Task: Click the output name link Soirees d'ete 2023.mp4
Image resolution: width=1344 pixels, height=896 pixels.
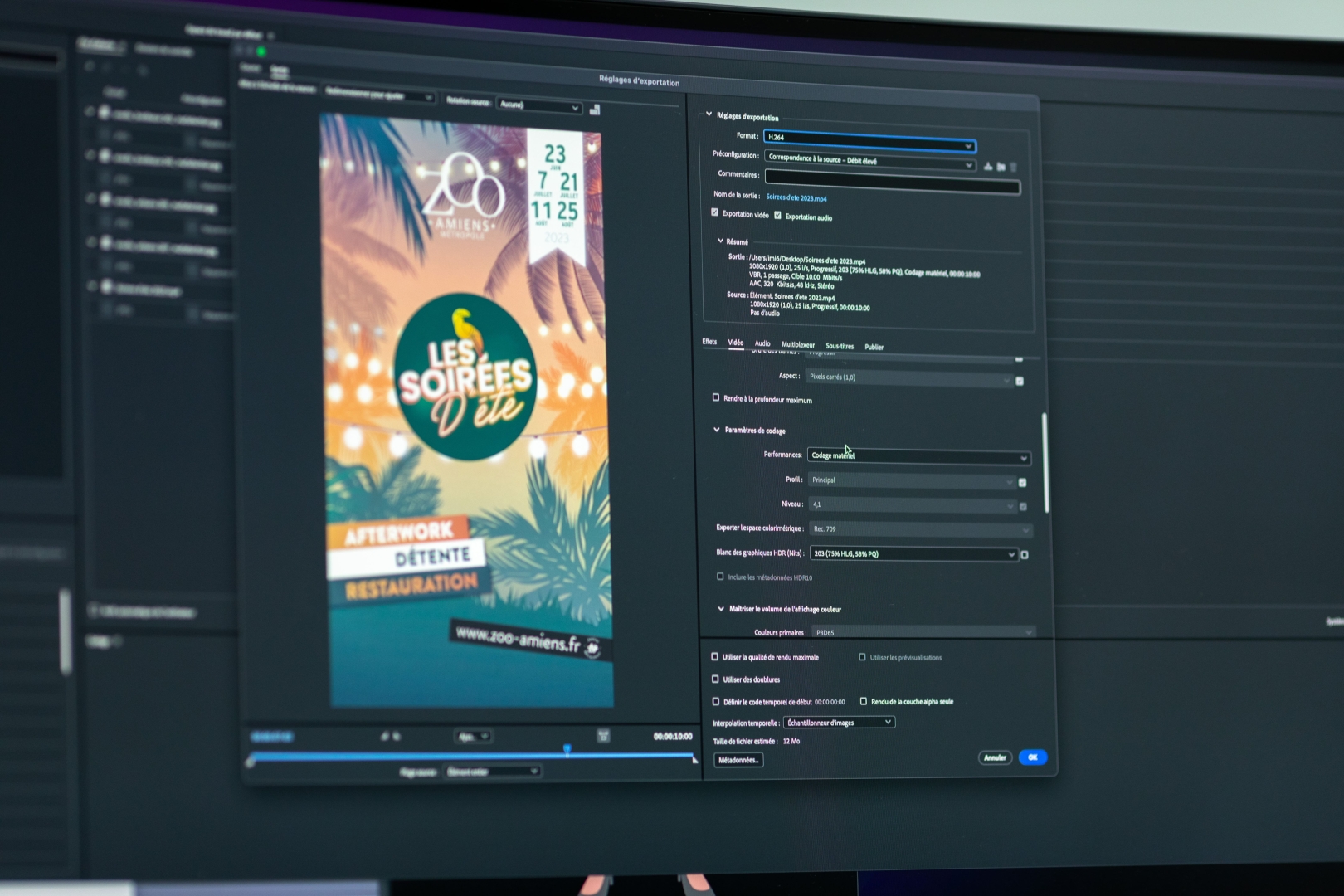Action: tap(796, 198)
